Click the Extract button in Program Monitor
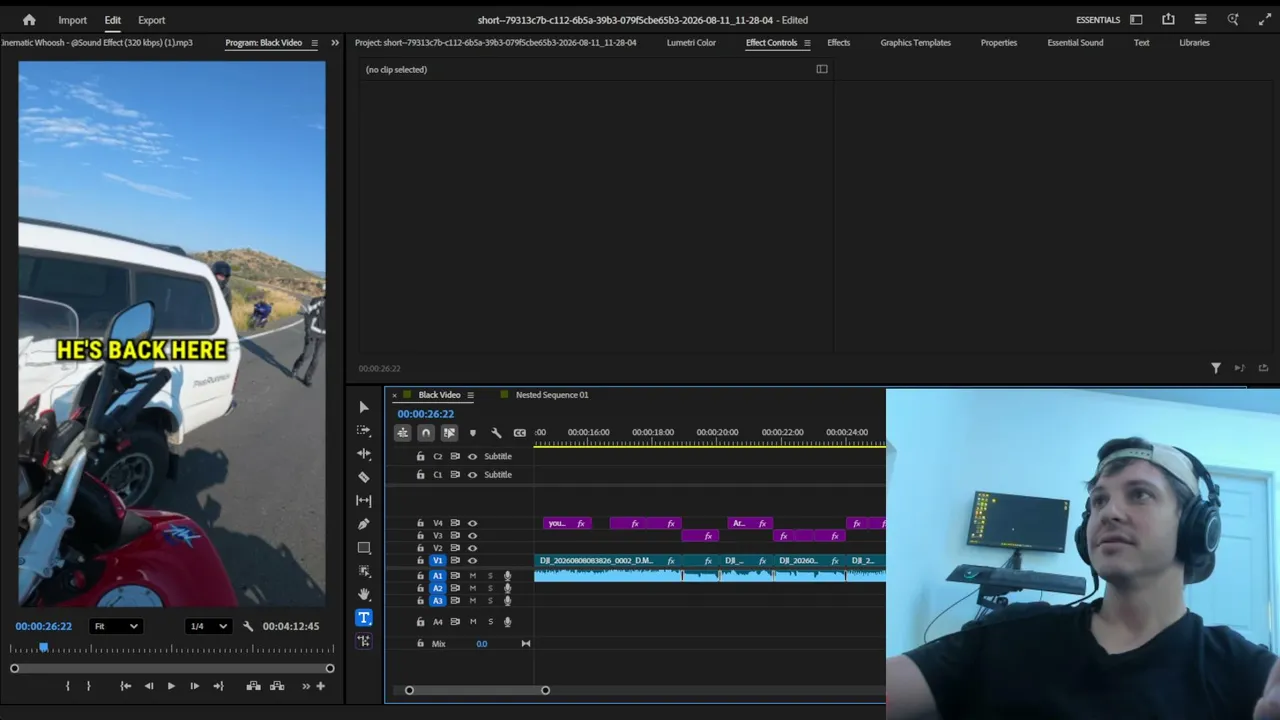 pos(277,686)
